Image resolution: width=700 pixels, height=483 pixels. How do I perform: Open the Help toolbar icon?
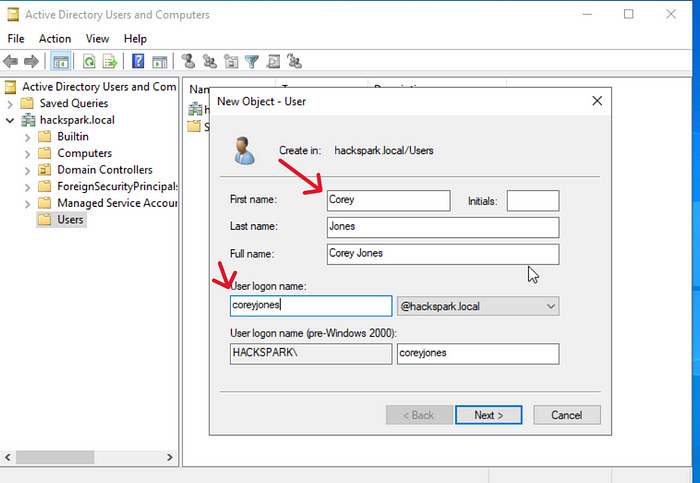(138, 61)
